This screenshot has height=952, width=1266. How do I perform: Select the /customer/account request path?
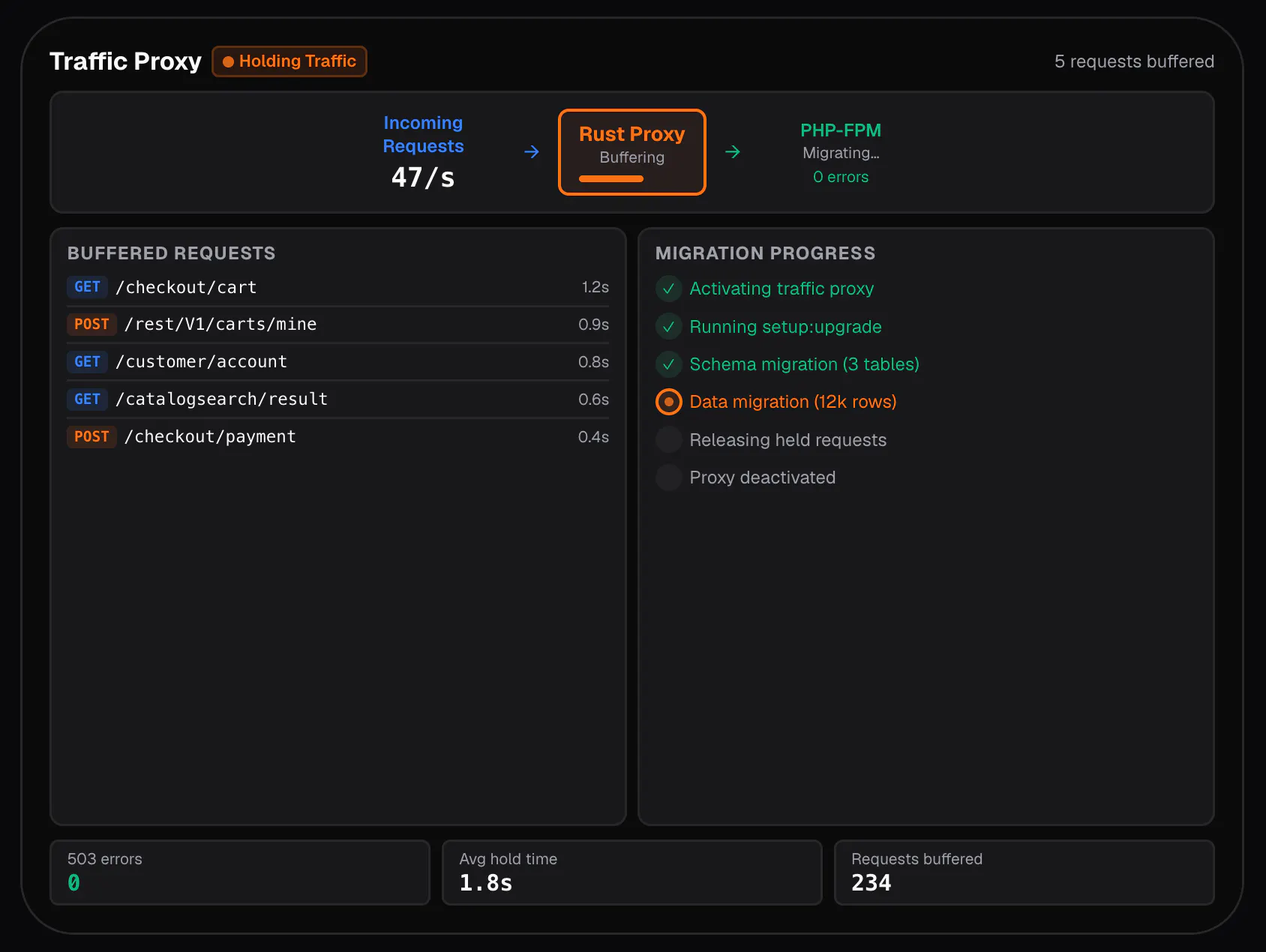coord(201,362)
